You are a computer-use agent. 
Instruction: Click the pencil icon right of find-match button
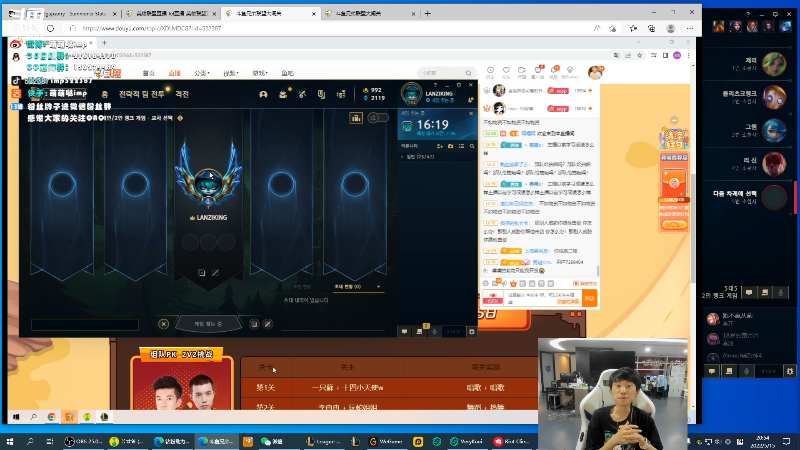[267, 324]
